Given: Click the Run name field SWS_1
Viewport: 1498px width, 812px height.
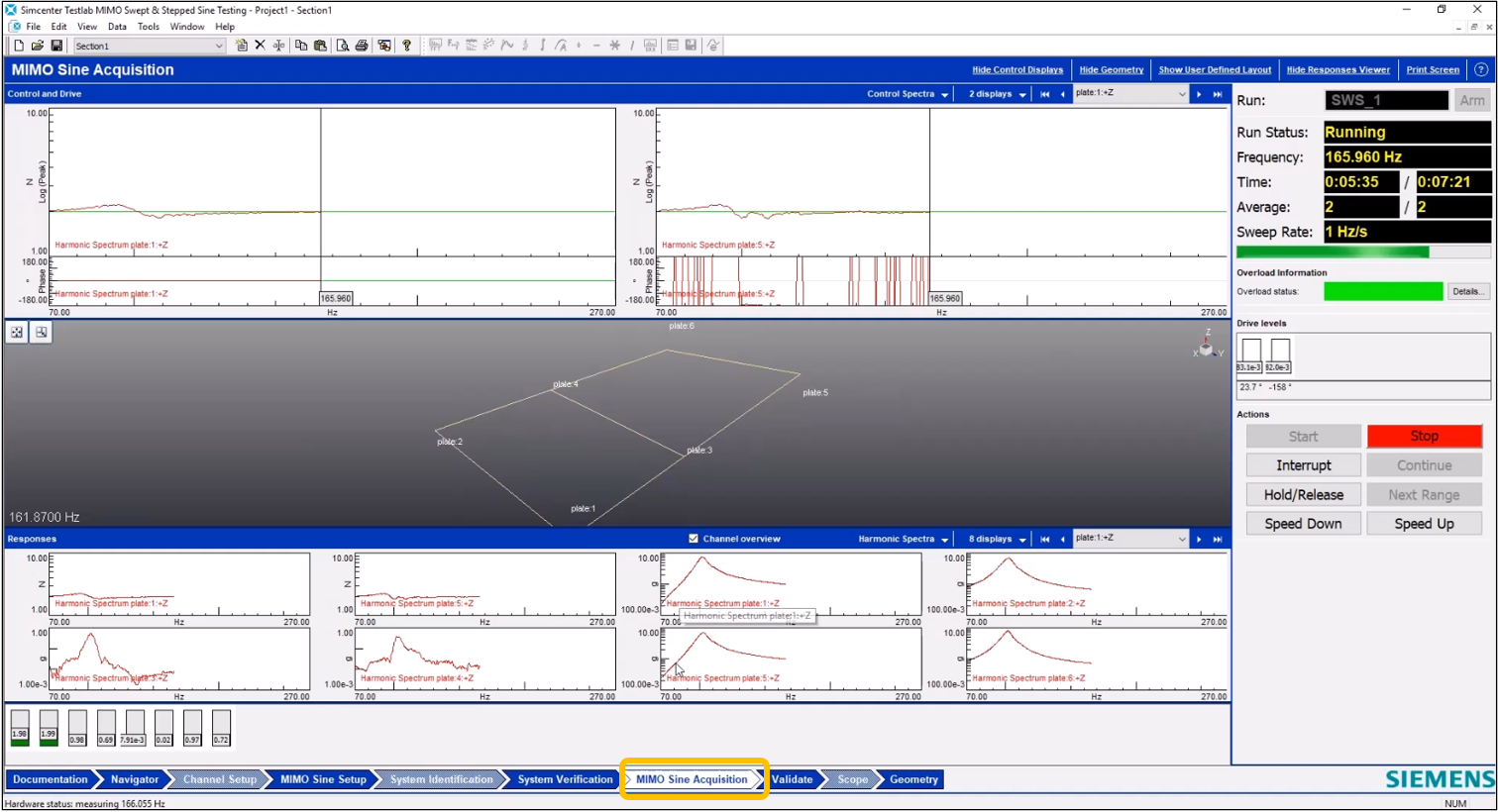Looking at the screenshot, I should pos(1386,100).
